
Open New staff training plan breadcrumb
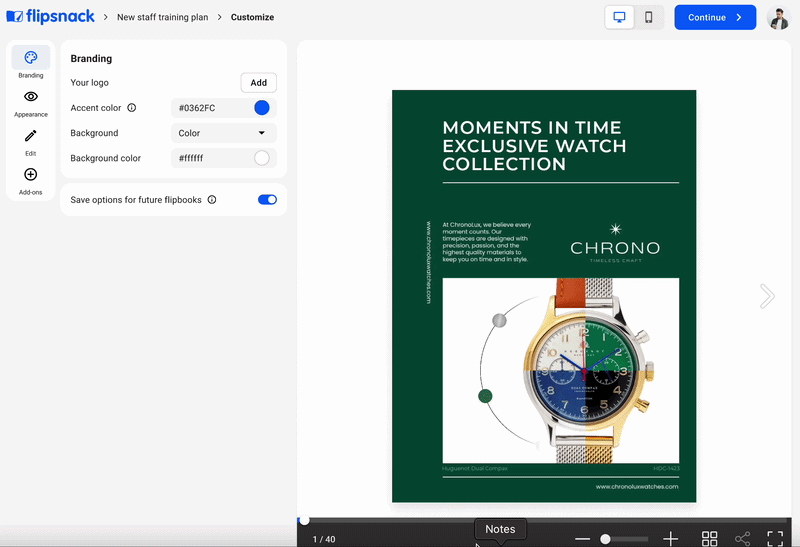click(x=164, y=17)
